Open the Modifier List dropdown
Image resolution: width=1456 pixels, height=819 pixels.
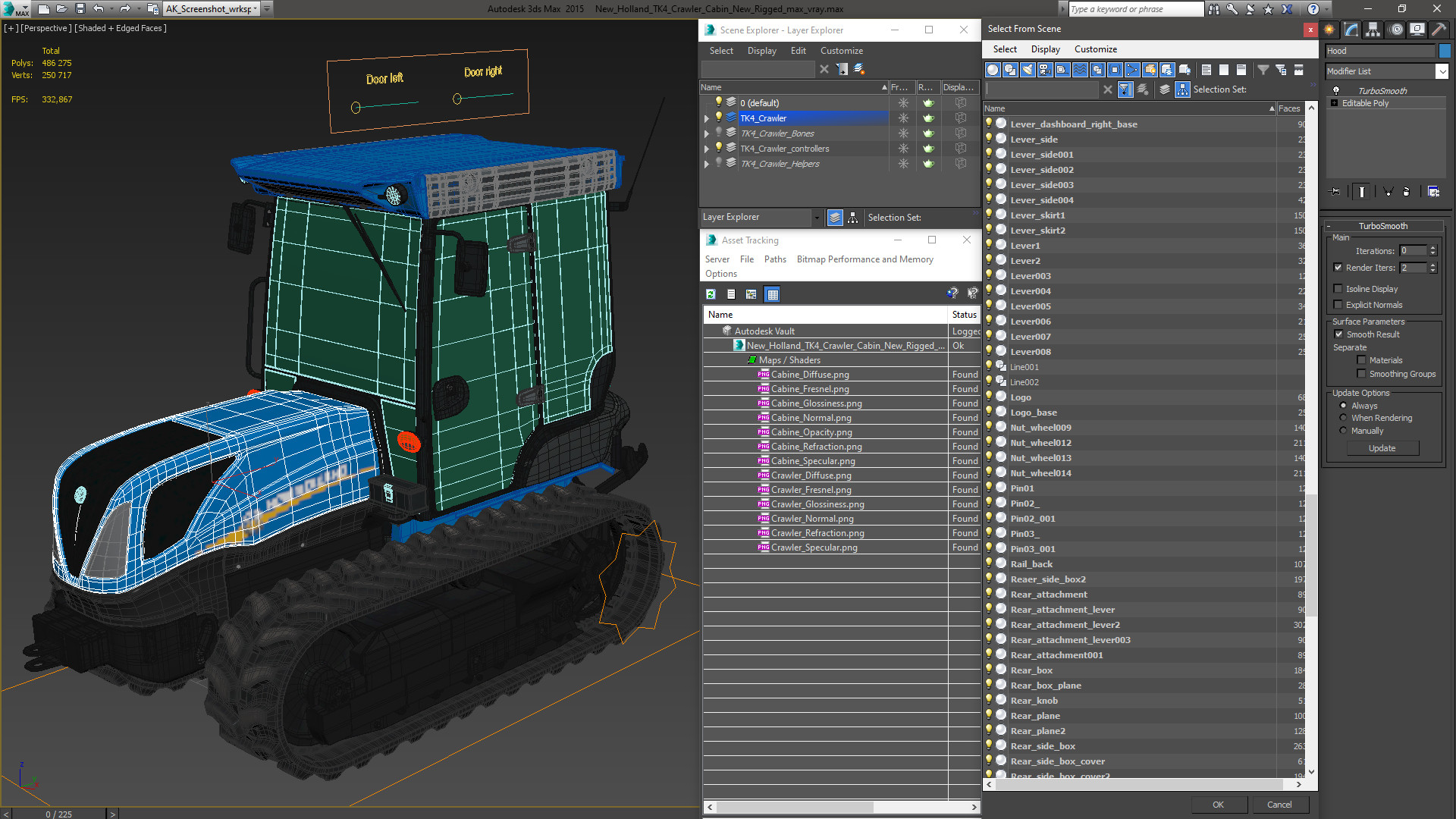(1442, 71)
